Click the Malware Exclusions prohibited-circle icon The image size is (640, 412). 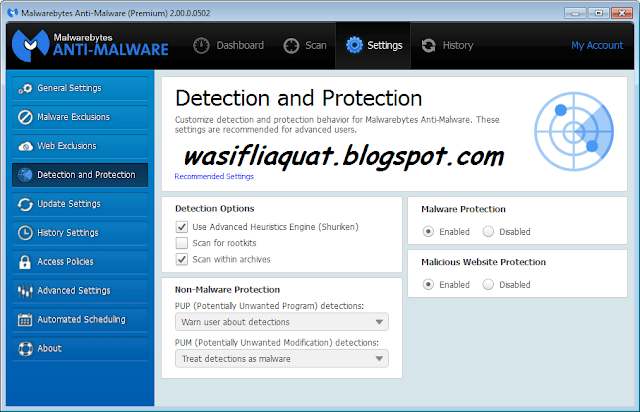[25, 117]
